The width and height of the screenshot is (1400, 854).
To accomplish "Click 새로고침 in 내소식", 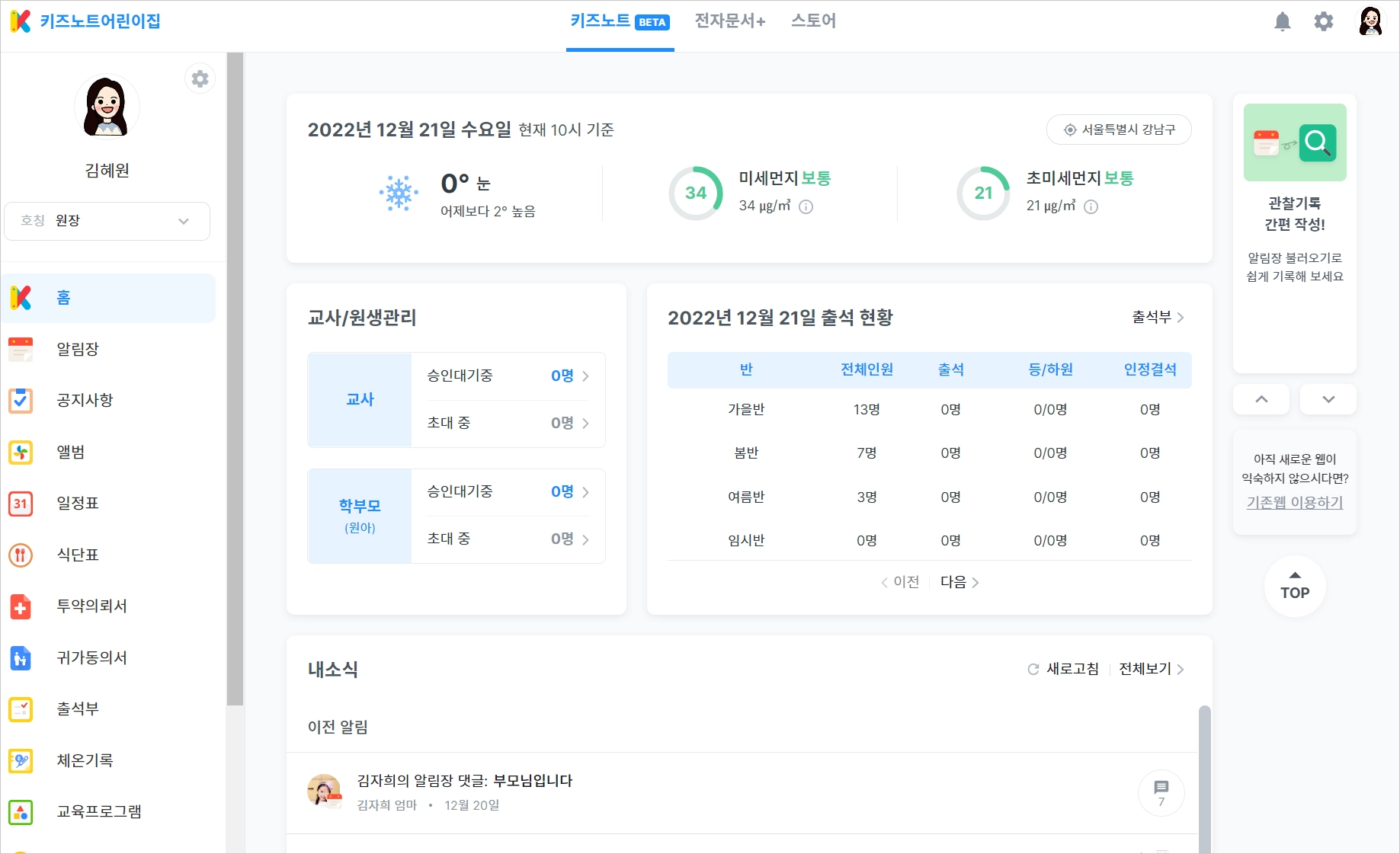I will click(1063, 669).
